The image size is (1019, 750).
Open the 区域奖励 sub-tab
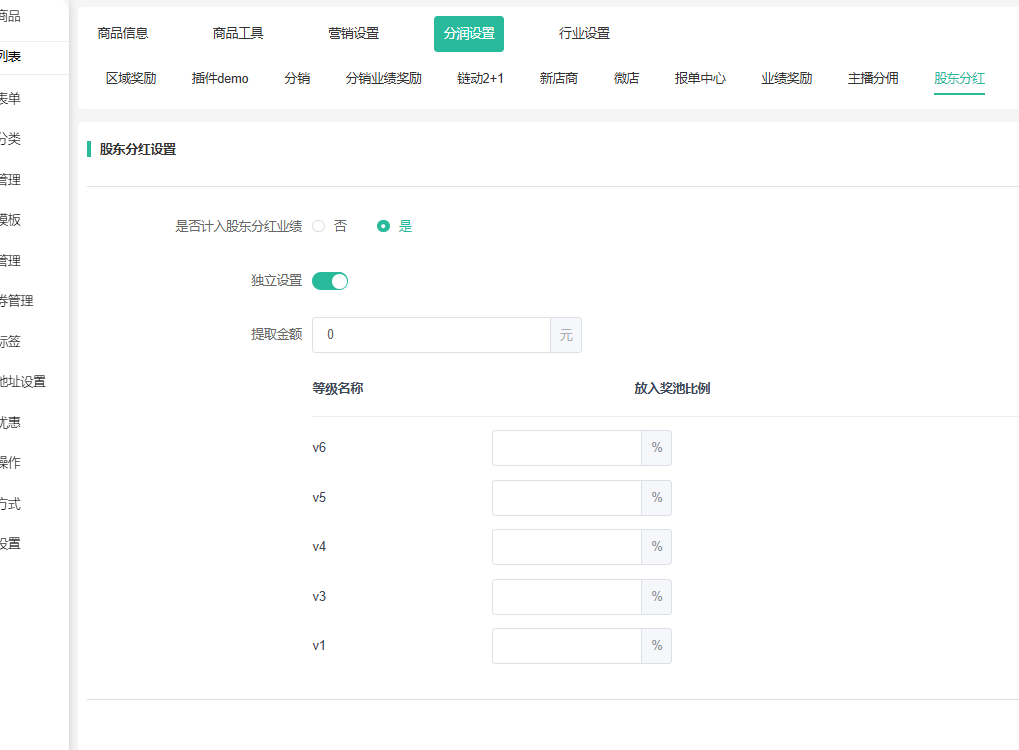pyautogui.click(x=131, y=78)
